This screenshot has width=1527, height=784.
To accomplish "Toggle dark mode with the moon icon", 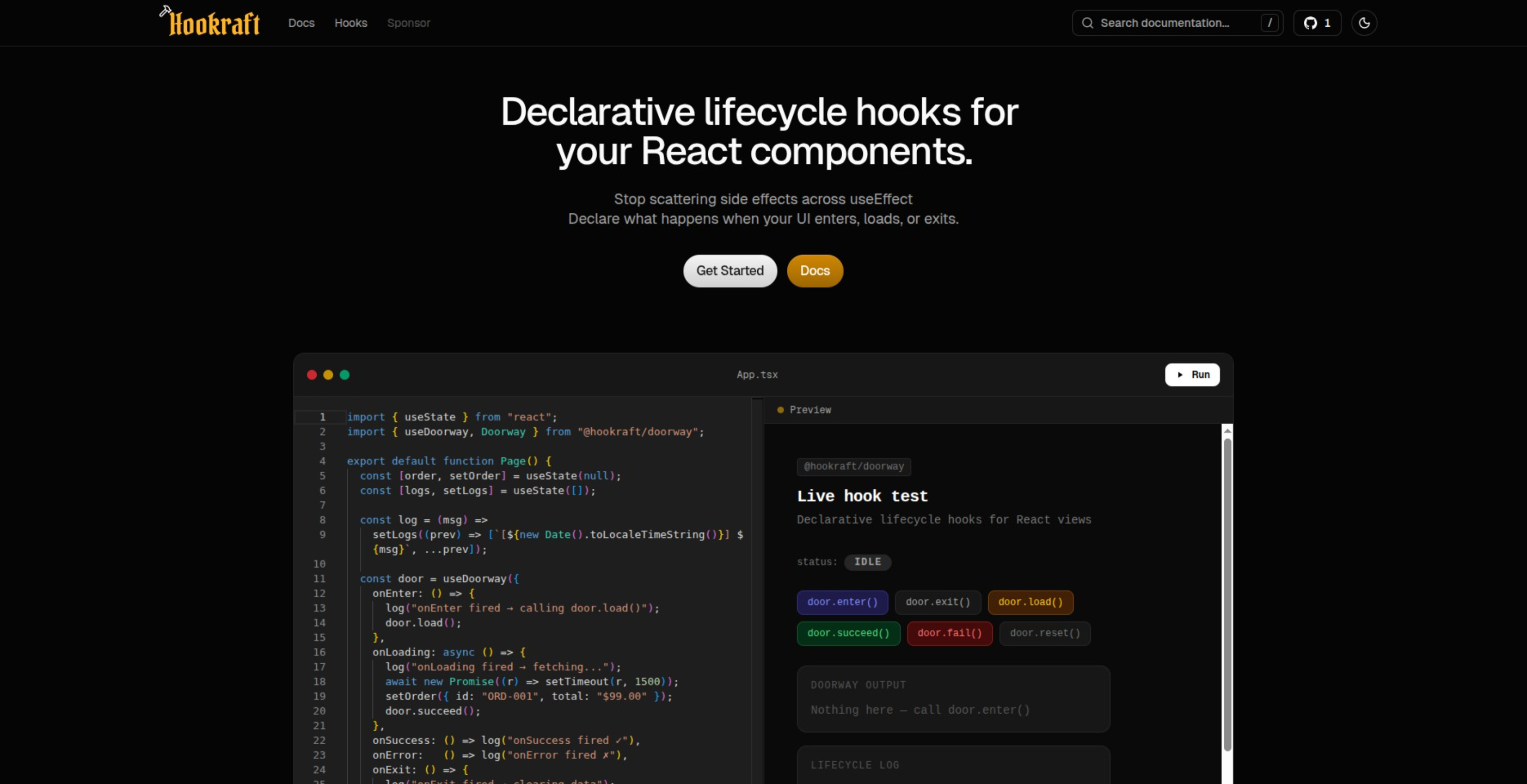I will pyautogui.click(x=1364, y=23).
